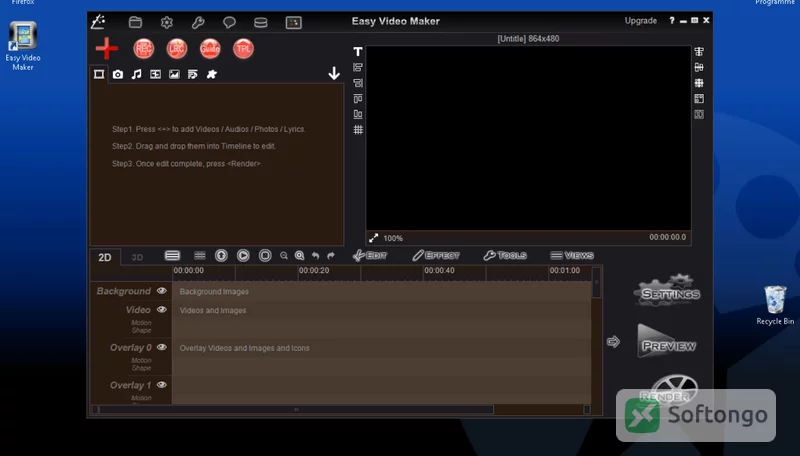Open the Views menu
The width and height of the screenshot is (800, 456).
coord(572,256)
